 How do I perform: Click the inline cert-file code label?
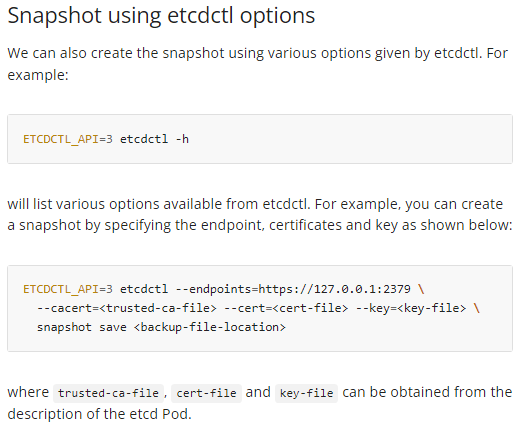point(206,393)
